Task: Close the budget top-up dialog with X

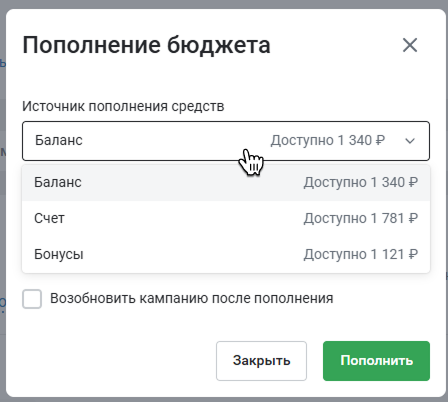Action: click(x=410, y=45)
